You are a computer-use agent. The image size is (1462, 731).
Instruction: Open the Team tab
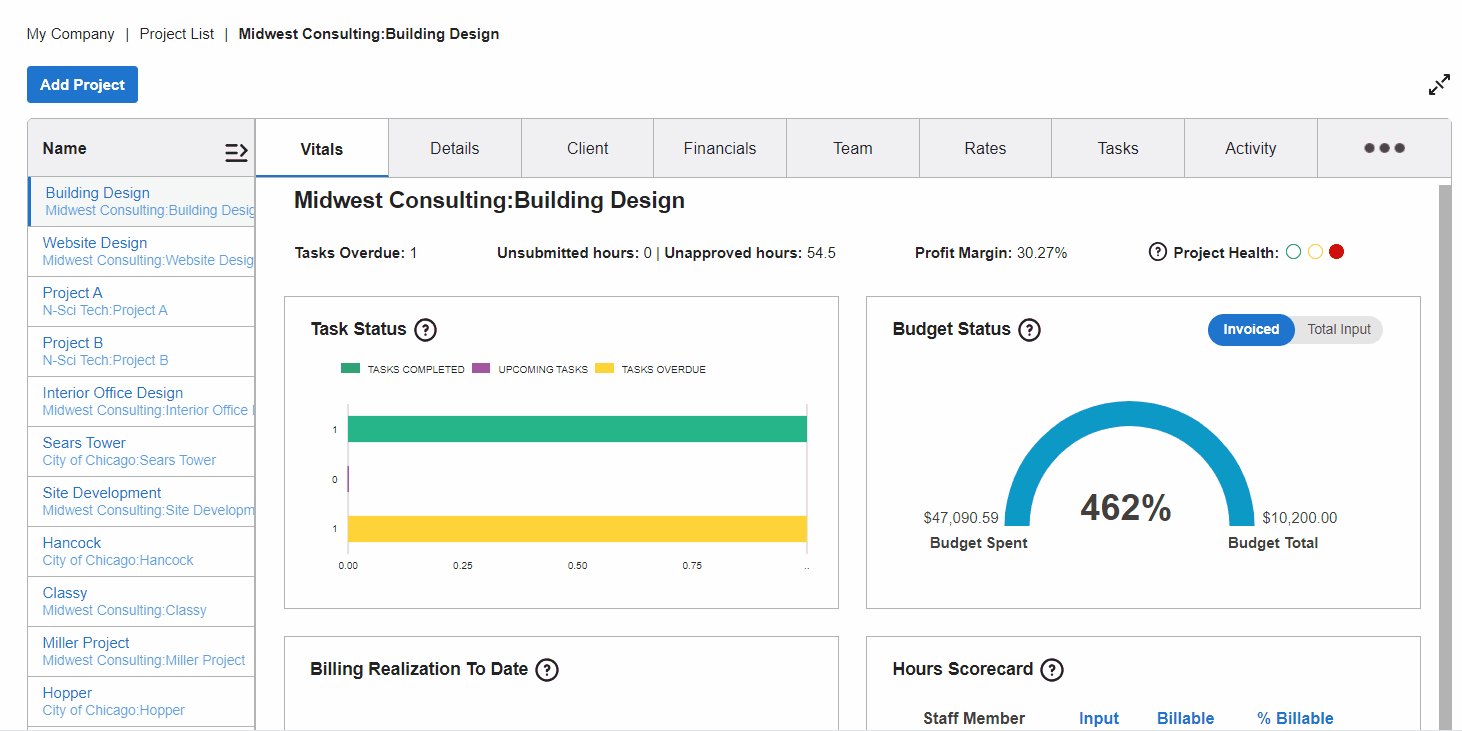coord(853,148)
